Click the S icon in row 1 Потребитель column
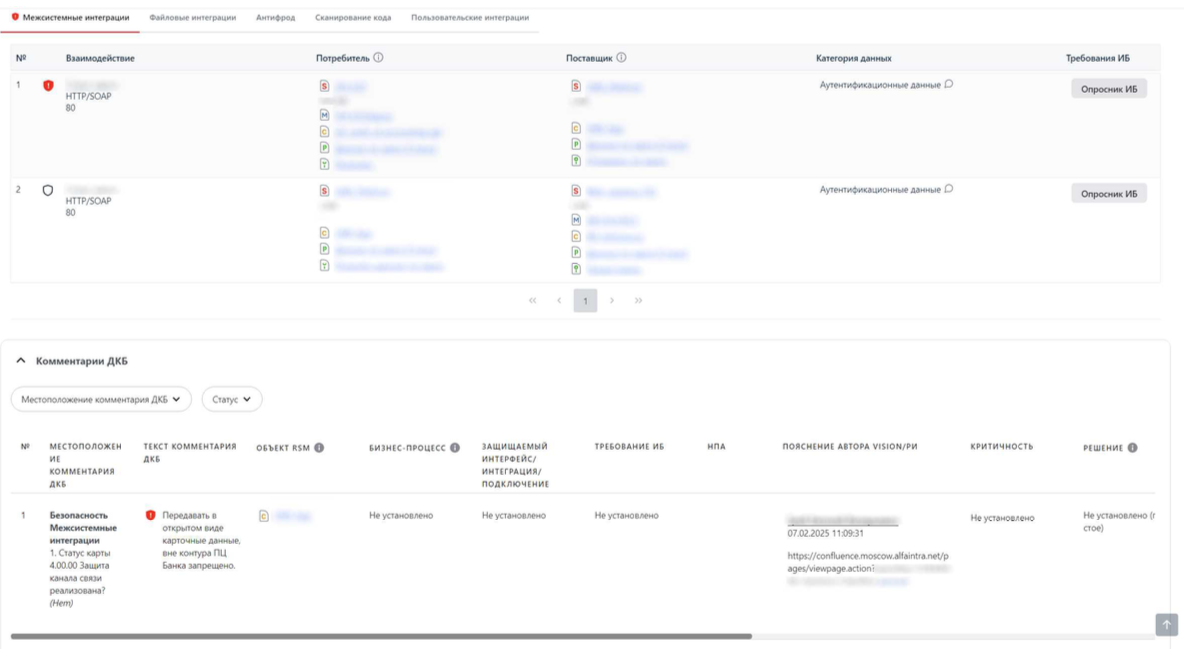This screenshot has width=1184, height=652. pyautogui.click(x=324, y=86)
